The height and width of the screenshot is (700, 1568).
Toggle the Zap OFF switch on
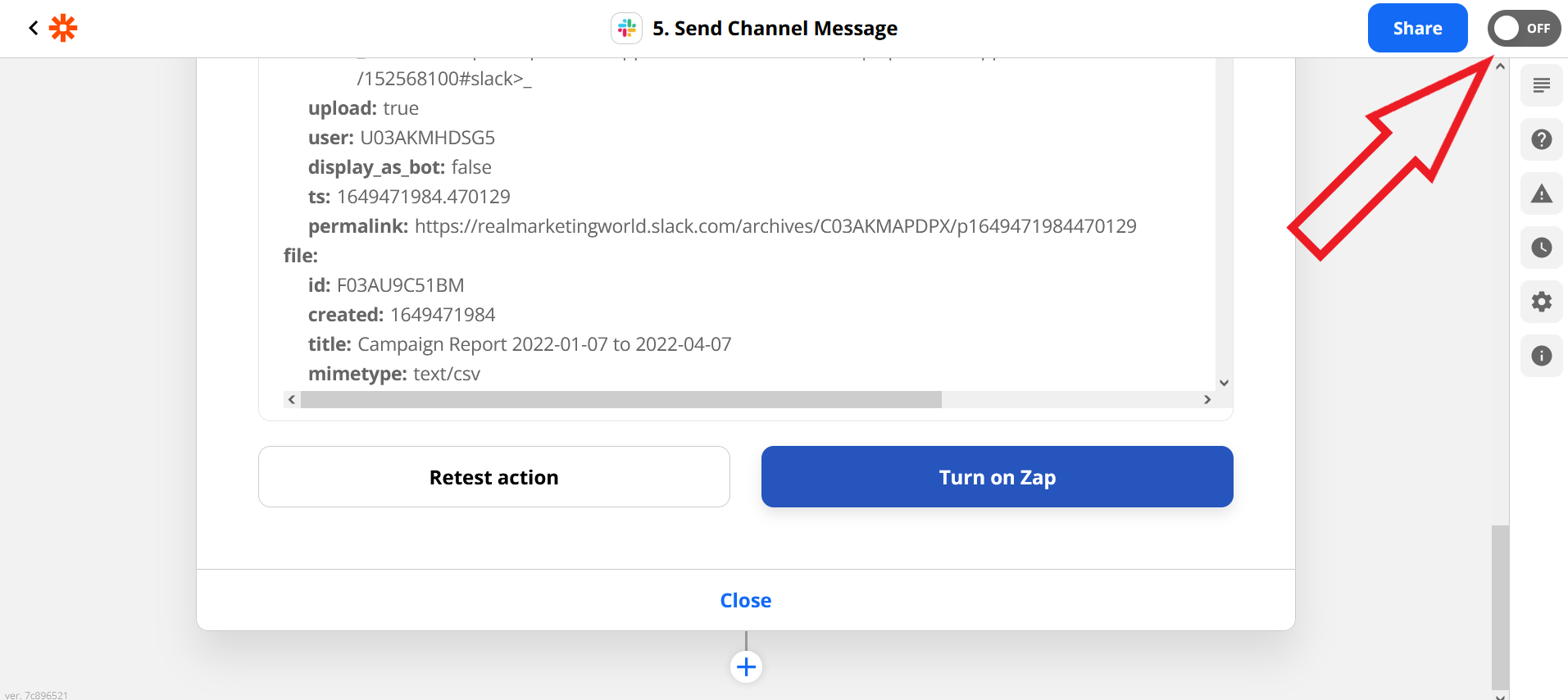tap(1524, 29)
